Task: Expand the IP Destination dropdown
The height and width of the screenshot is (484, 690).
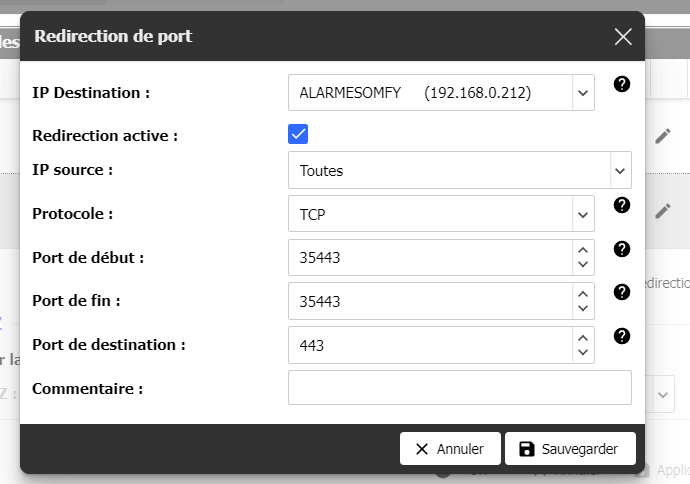Action: (582, 93)
